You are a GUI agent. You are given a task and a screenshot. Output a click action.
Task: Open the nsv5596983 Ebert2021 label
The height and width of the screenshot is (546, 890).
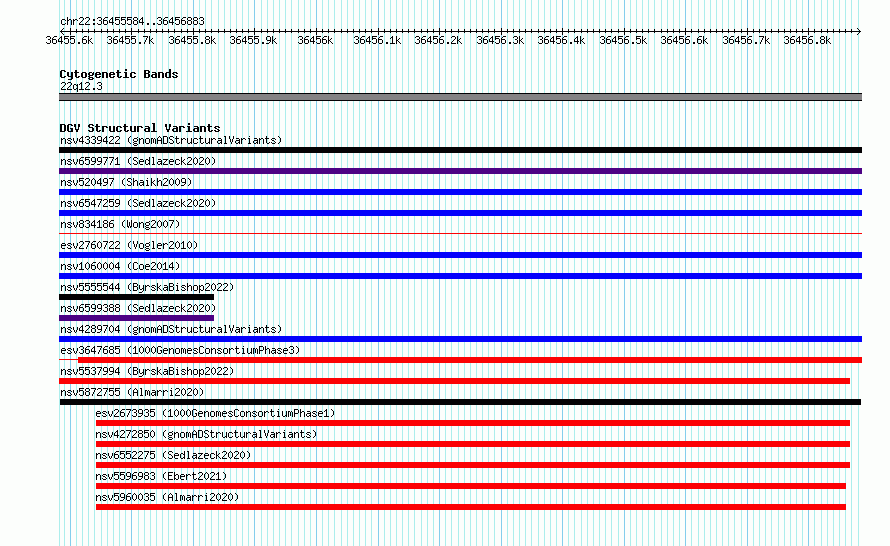(x=161, y=476)
